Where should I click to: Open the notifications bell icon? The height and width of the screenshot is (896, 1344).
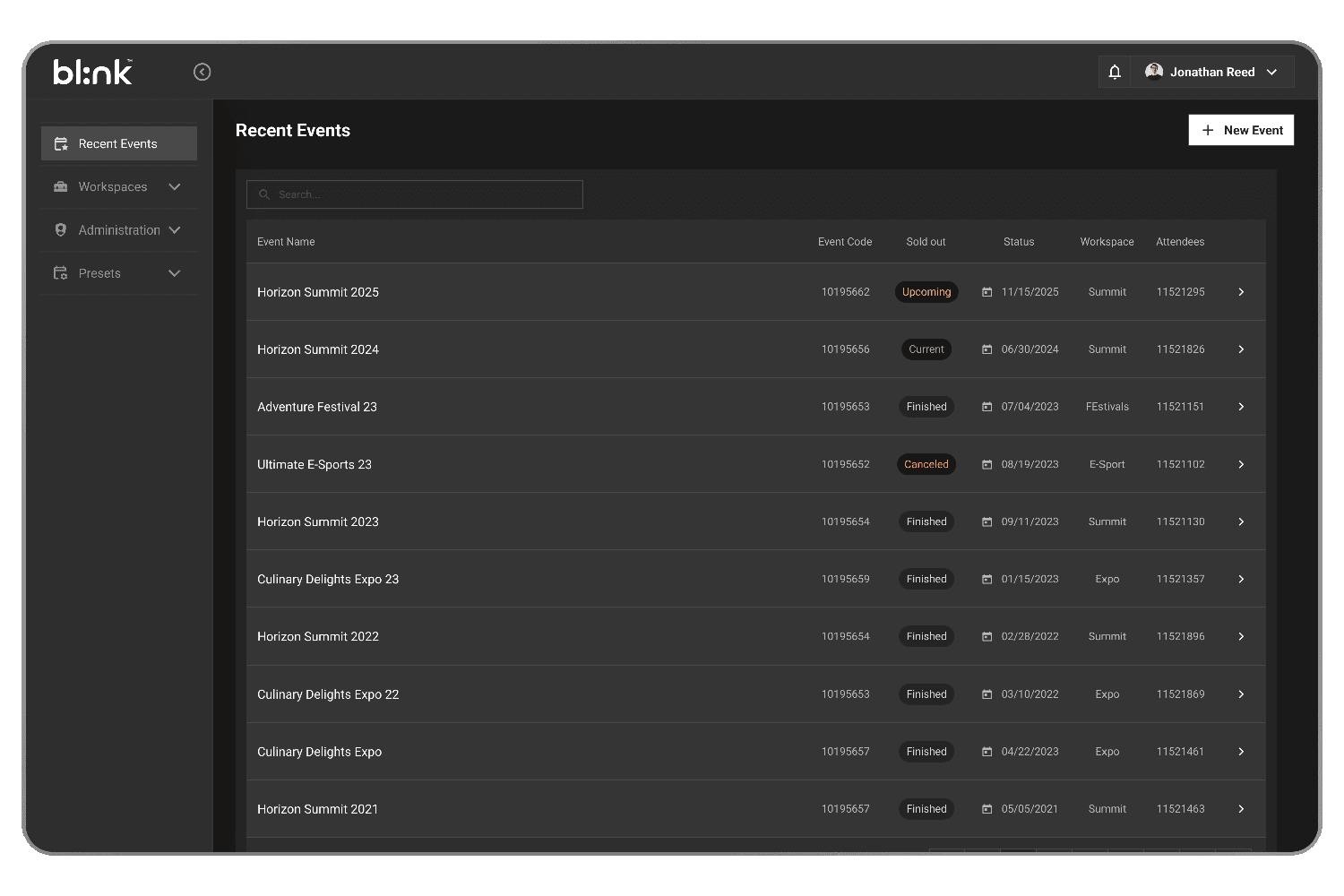click(1115, 72)
